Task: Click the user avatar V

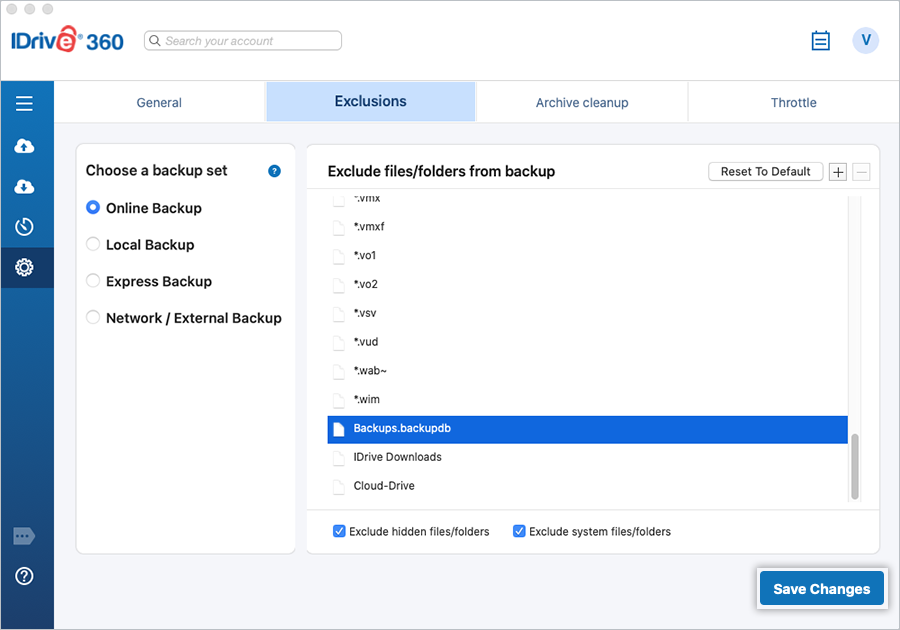Action: pyautogui.click(x=865, y=41)
